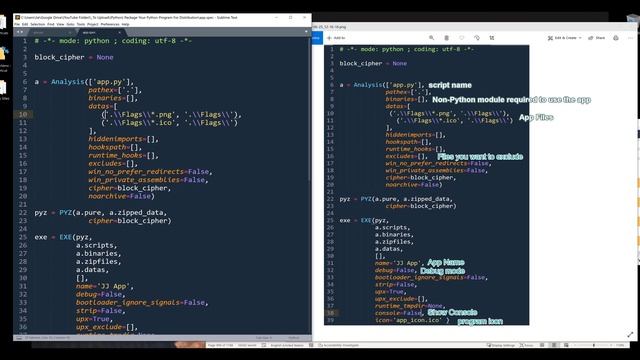Open the Preferences menu in Sublime Text
Screen dimensions: 640x360
pyautogui.click(x=110, y=24)
